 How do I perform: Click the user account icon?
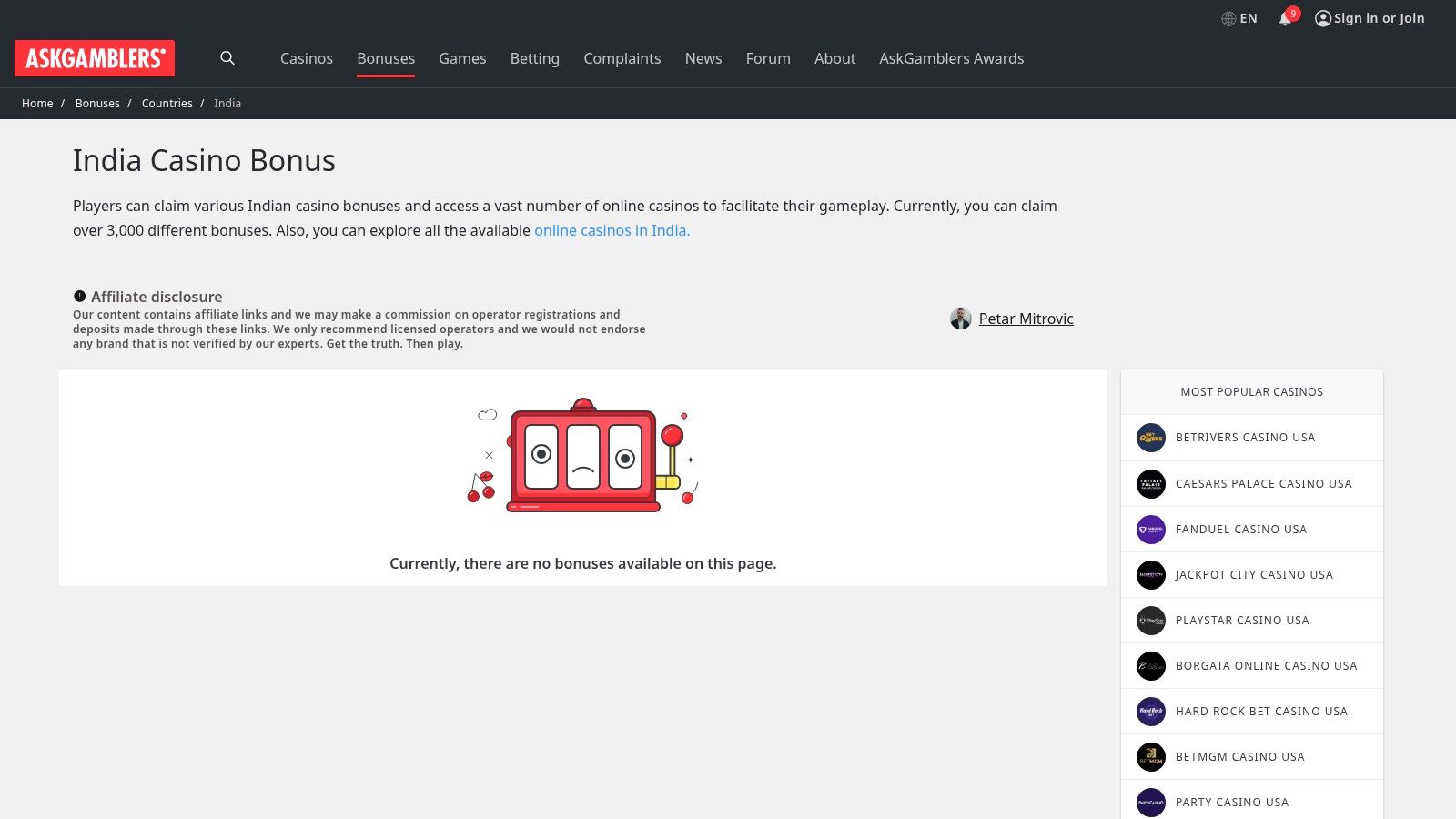1323,18
